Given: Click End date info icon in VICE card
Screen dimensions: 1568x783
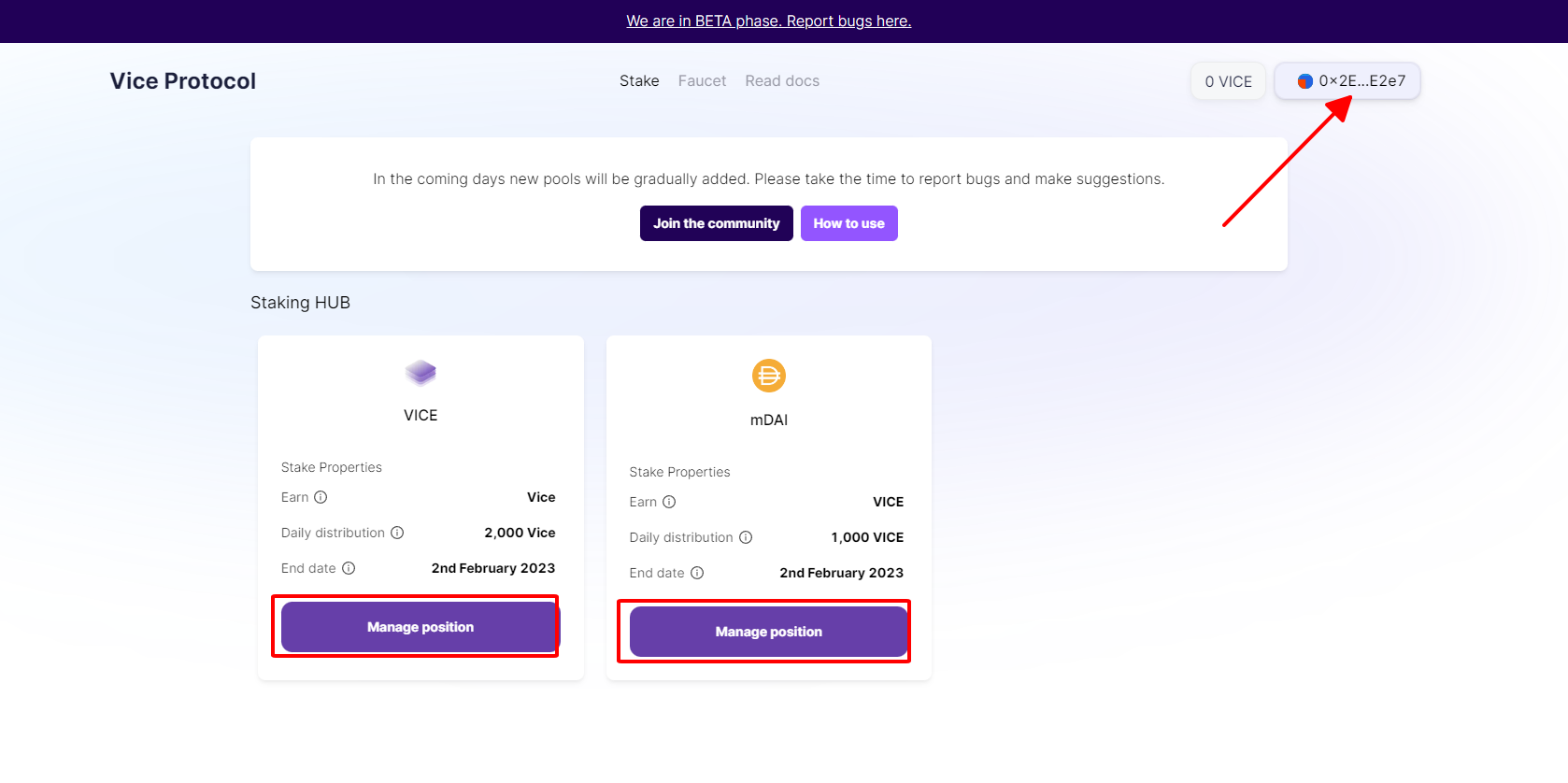Looking at the screenshot, I should pos(349,568).
